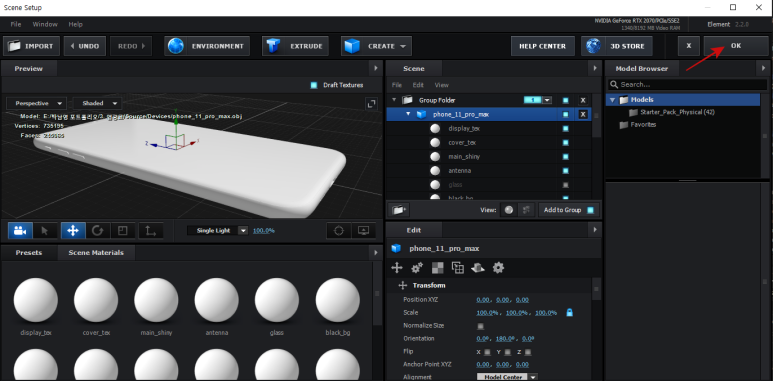Viewport: 773px width, 381px height.
Task: Click the OK button
Action: tap(736, 46)
